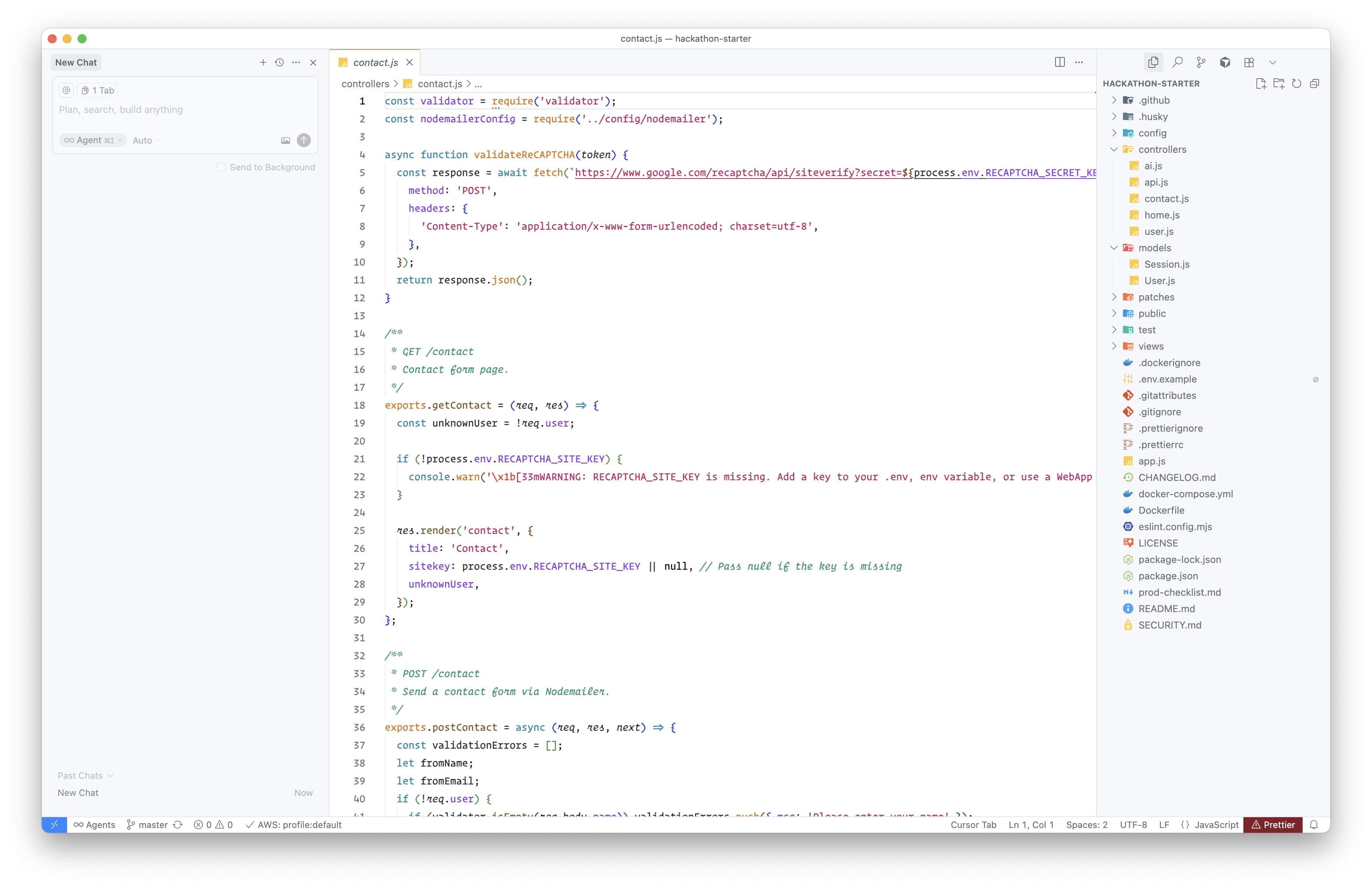The width and height of the screenshot is (1372, 888).
Task: Click the Prettier status bar button
Action: (x=1273, y=825)
